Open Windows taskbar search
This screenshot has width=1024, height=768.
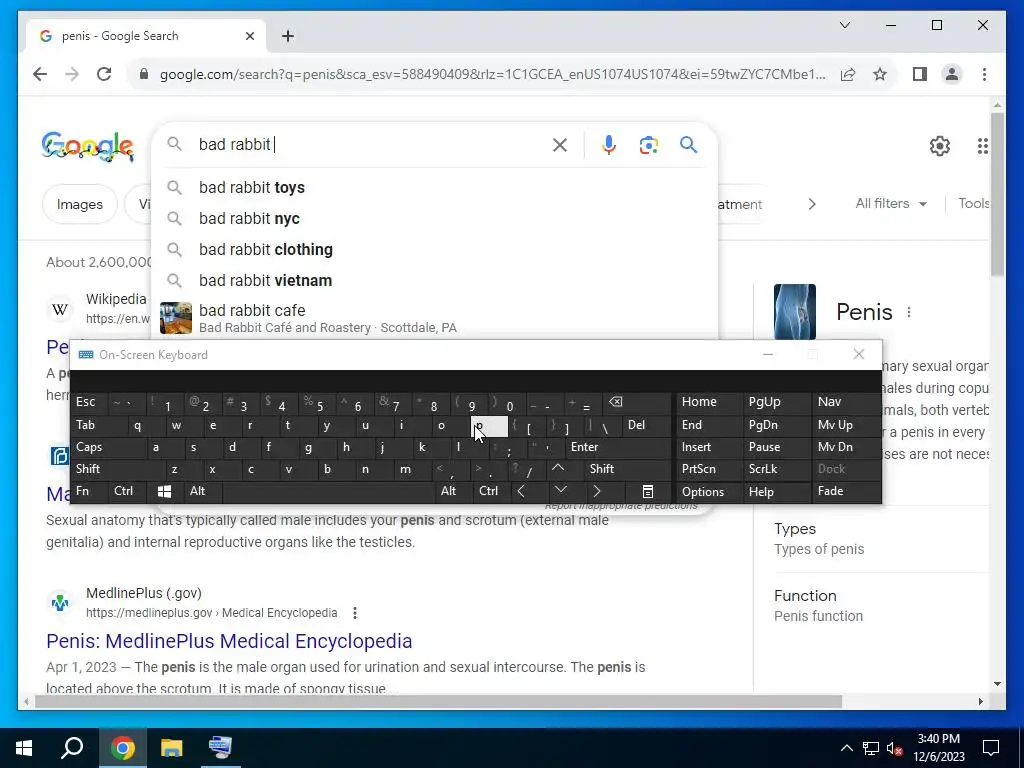pyautogui.click(x=72, y=748)
